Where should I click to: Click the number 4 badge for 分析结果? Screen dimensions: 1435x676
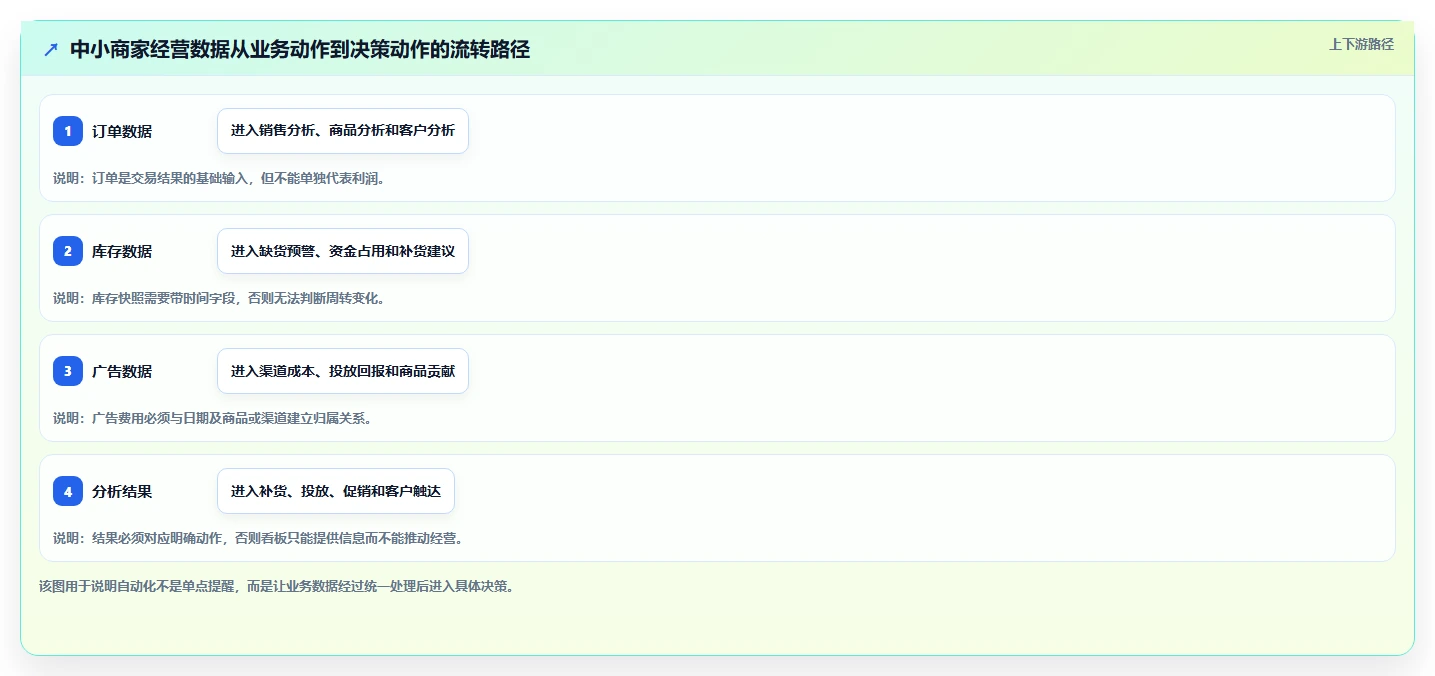[x=68, y=491]
